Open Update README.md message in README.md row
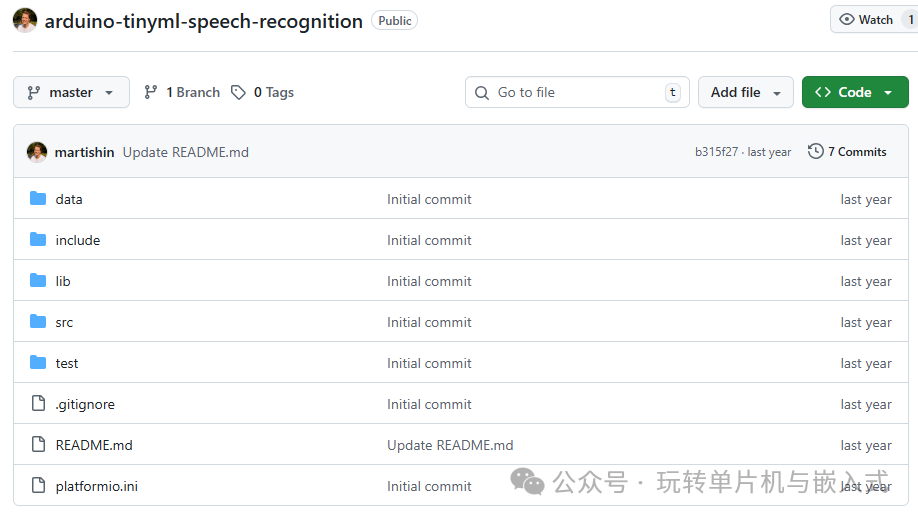918x519 pixels. click(450, 445)
